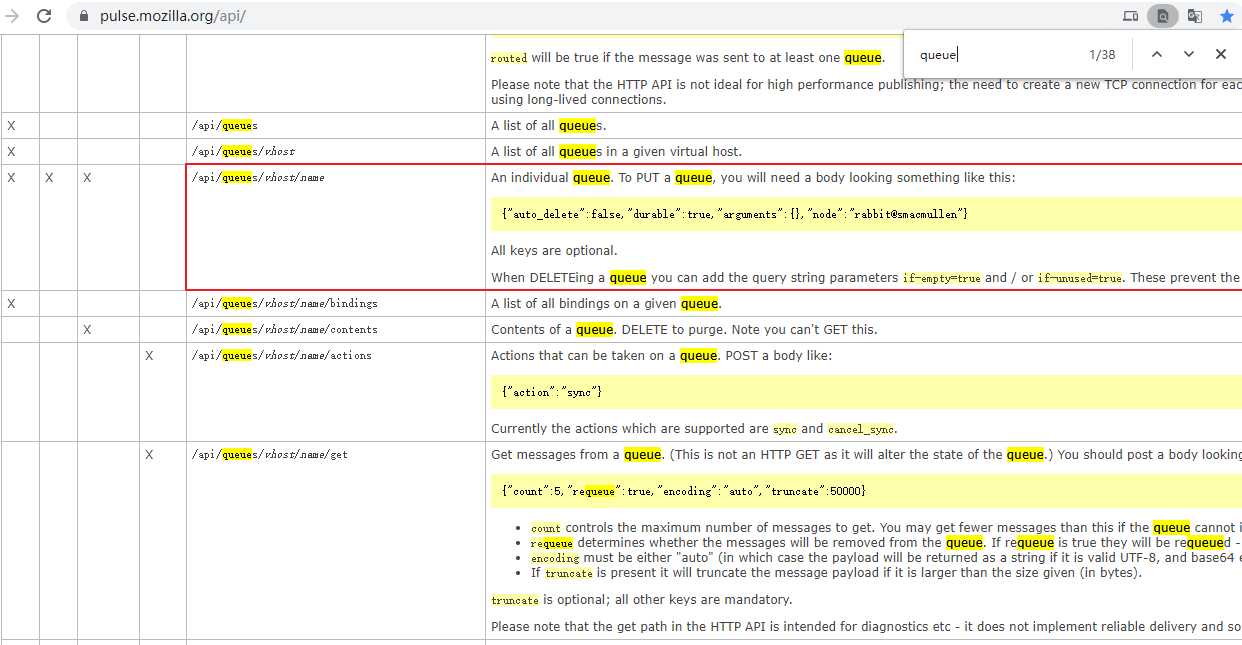The image size is (1242, 645).
Task: Open the translate page icon
Action: click(x=1195, y=16)
